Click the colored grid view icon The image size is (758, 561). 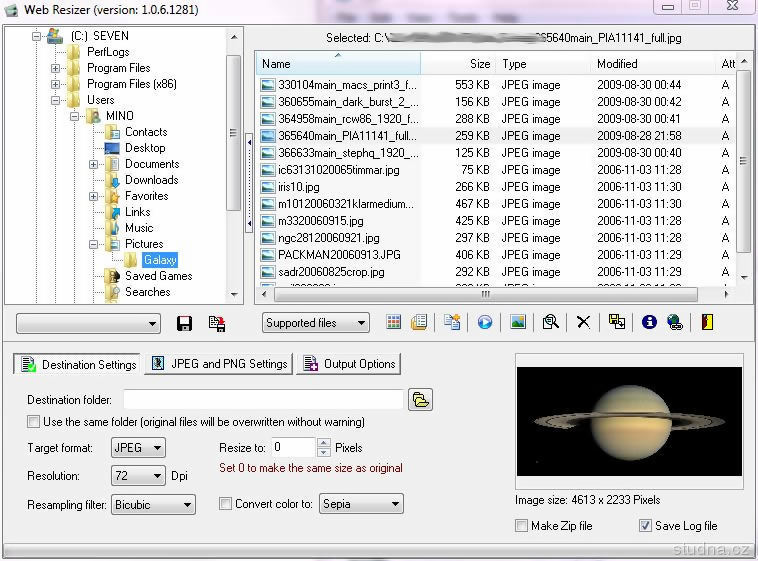pos(394,323)
